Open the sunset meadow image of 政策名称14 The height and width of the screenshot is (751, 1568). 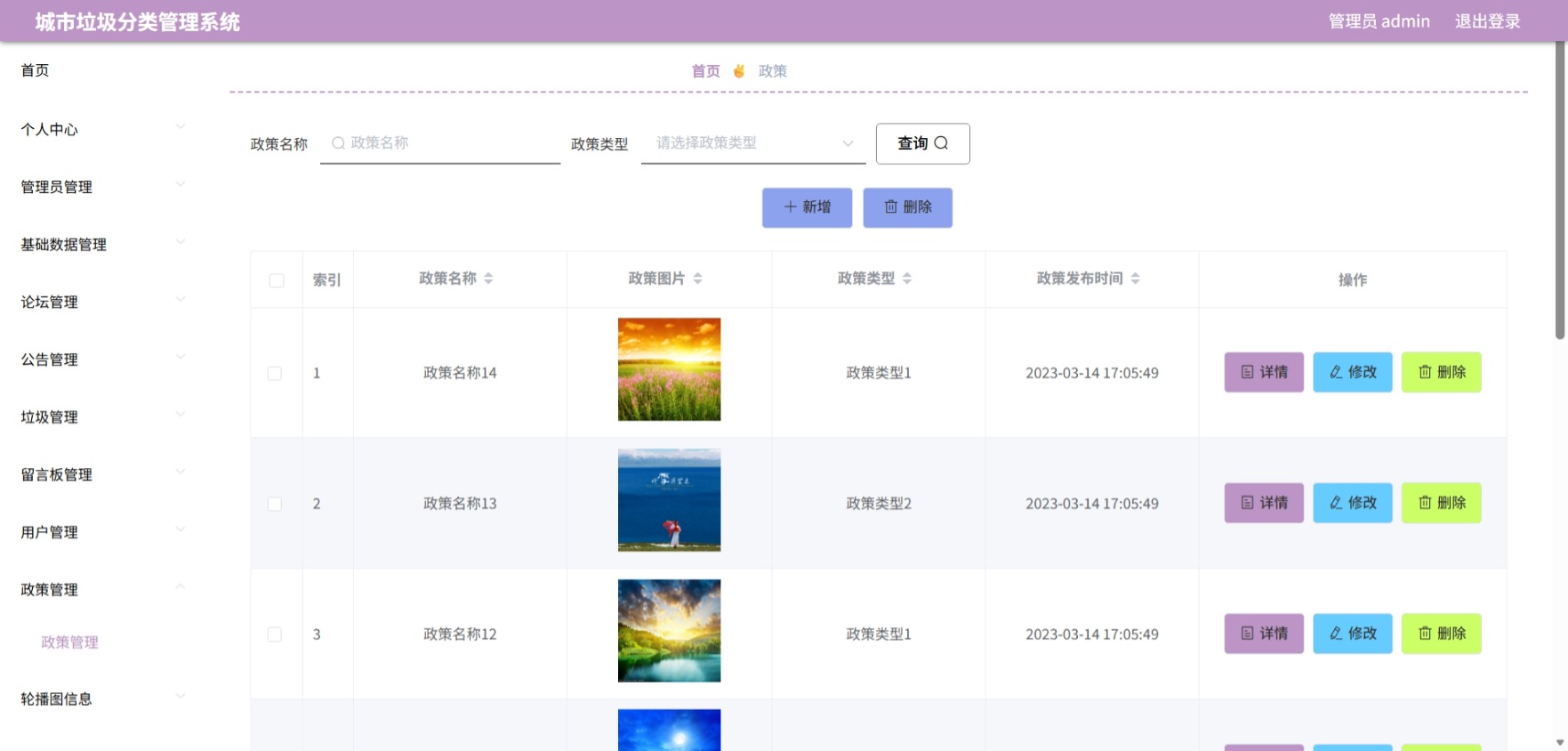669,369
